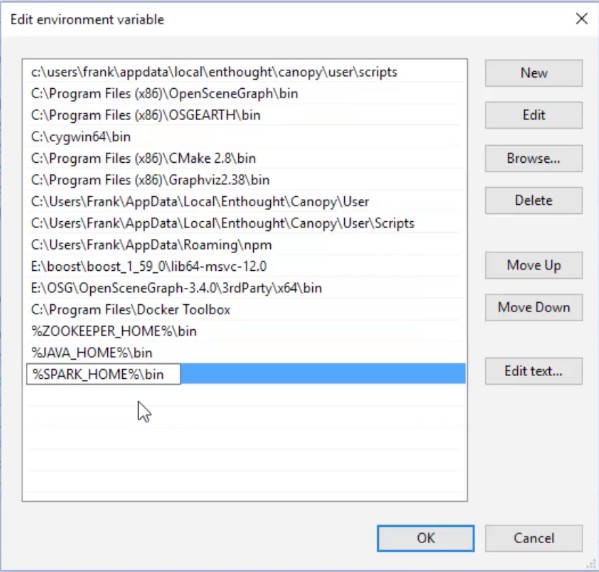Close the dialog with the X icon

click(581, 18)
